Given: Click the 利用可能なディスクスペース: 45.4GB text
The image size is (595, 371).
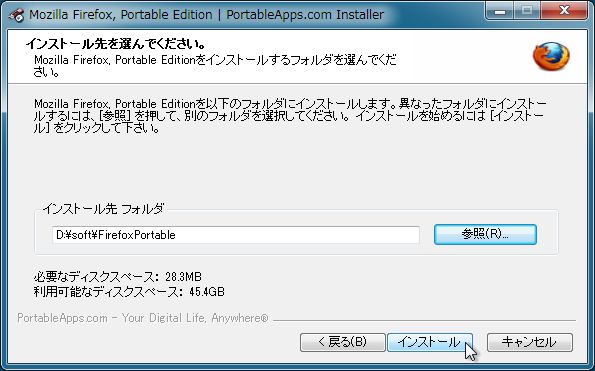Looking at the screenshot, I should pyautogui.click(x=129, y=292).
